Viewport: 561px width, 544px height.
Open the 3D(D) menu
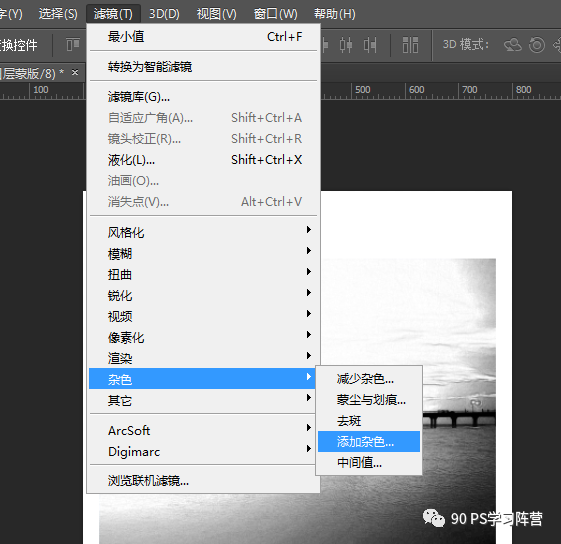coord(164,14)
